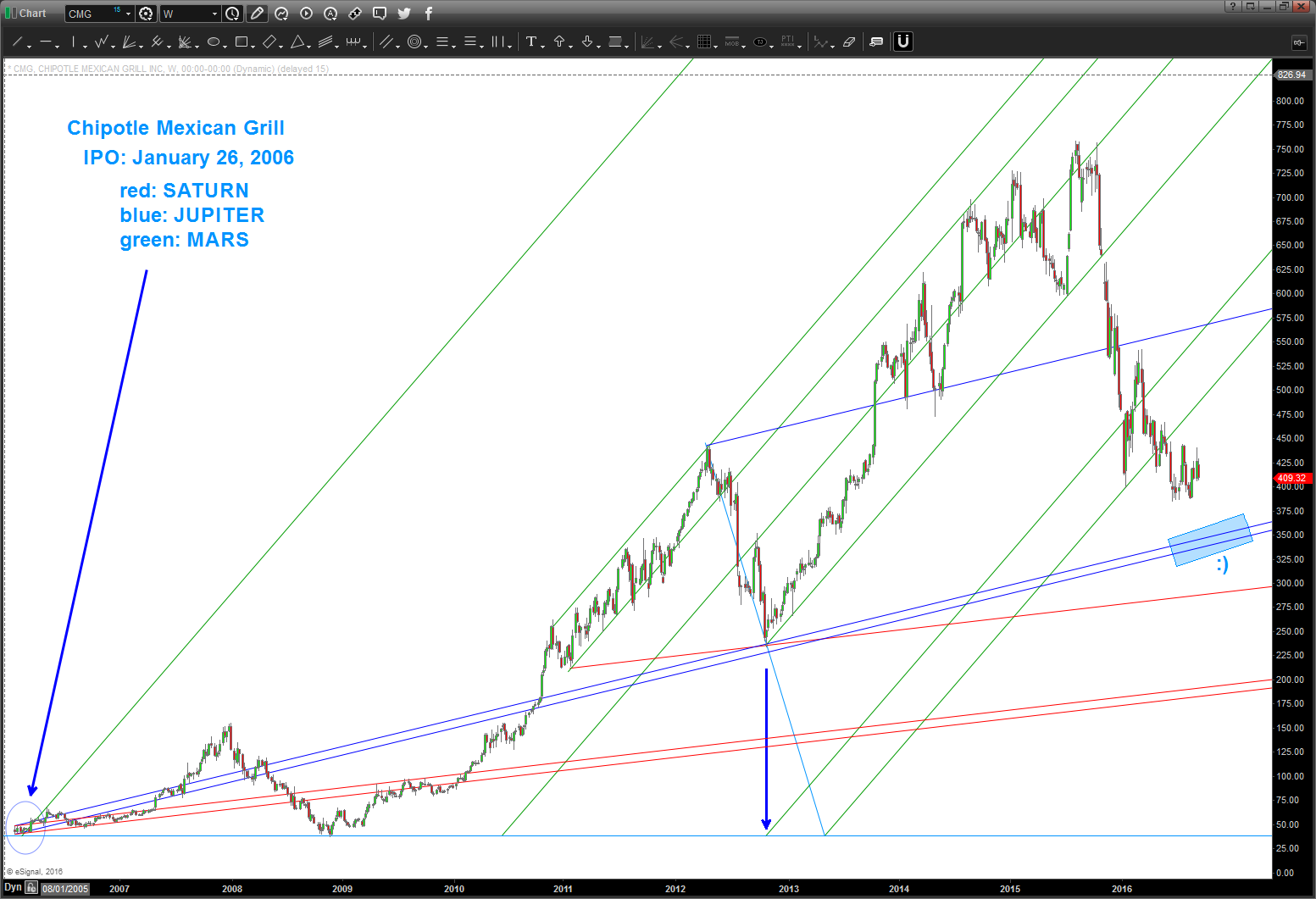Toggle the pencil drawing mode
Screen dimensions: 1316x899
256,13
